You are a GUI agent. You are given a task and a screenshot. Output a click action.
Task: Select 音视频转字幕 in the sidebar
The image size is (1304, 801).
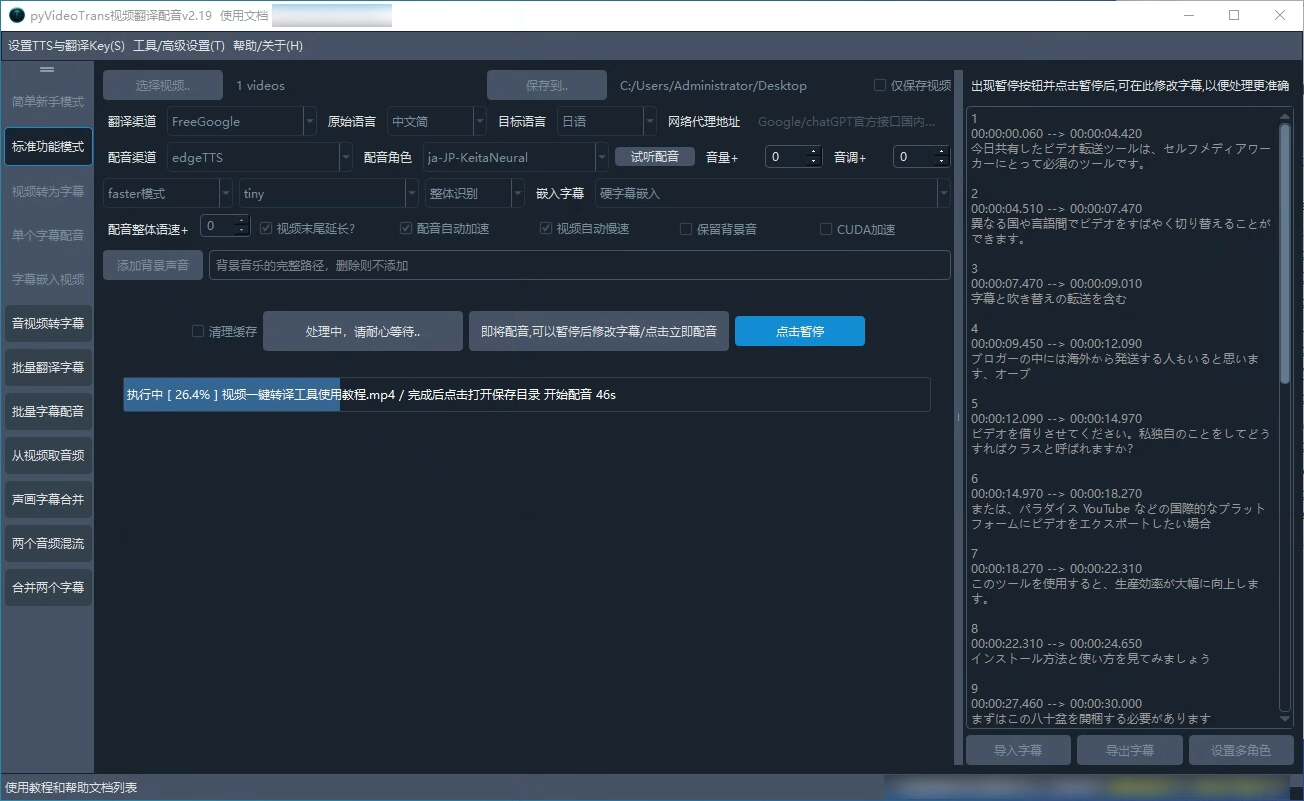48,323
